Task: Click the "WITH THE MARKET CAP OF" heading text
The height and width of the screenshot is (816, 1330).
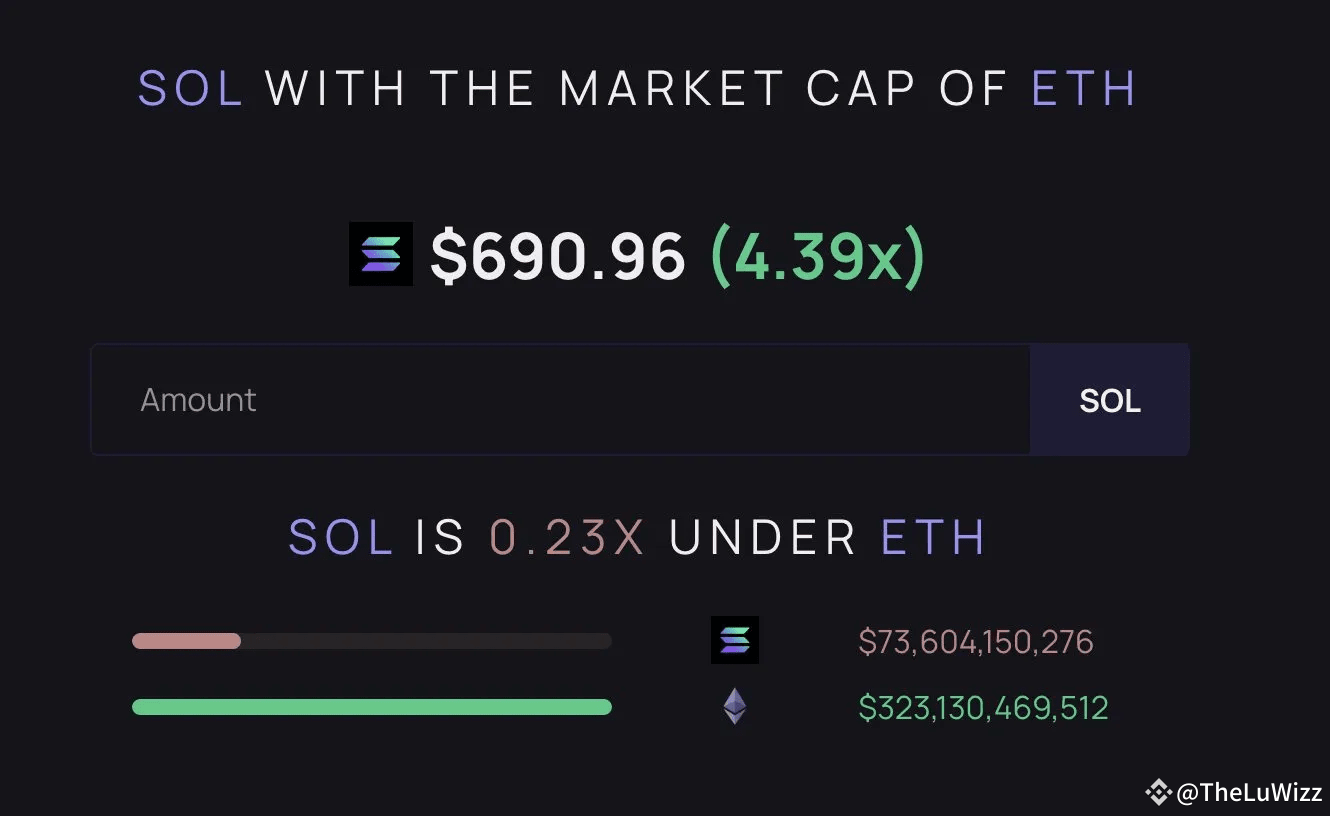Action: click(637, 88)
